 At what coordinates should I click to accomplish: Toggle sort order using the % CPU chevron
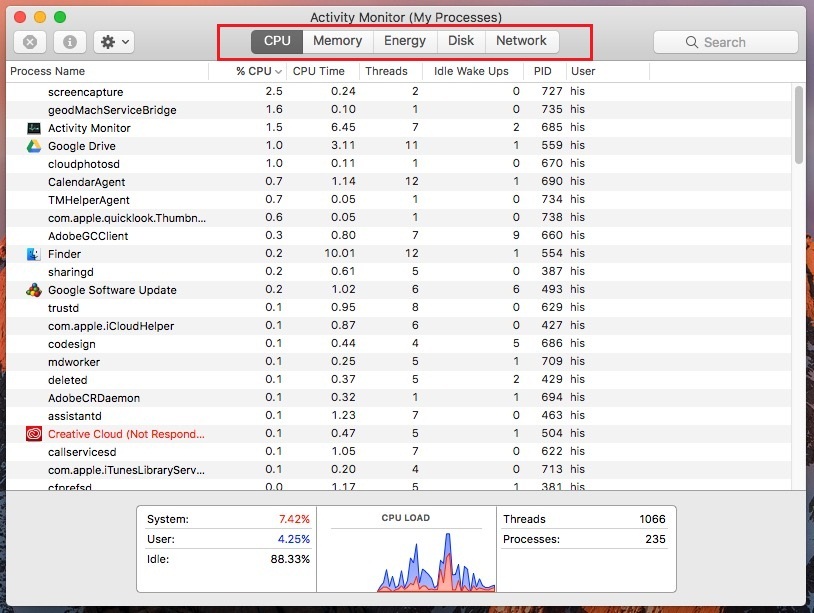(277, 71)
